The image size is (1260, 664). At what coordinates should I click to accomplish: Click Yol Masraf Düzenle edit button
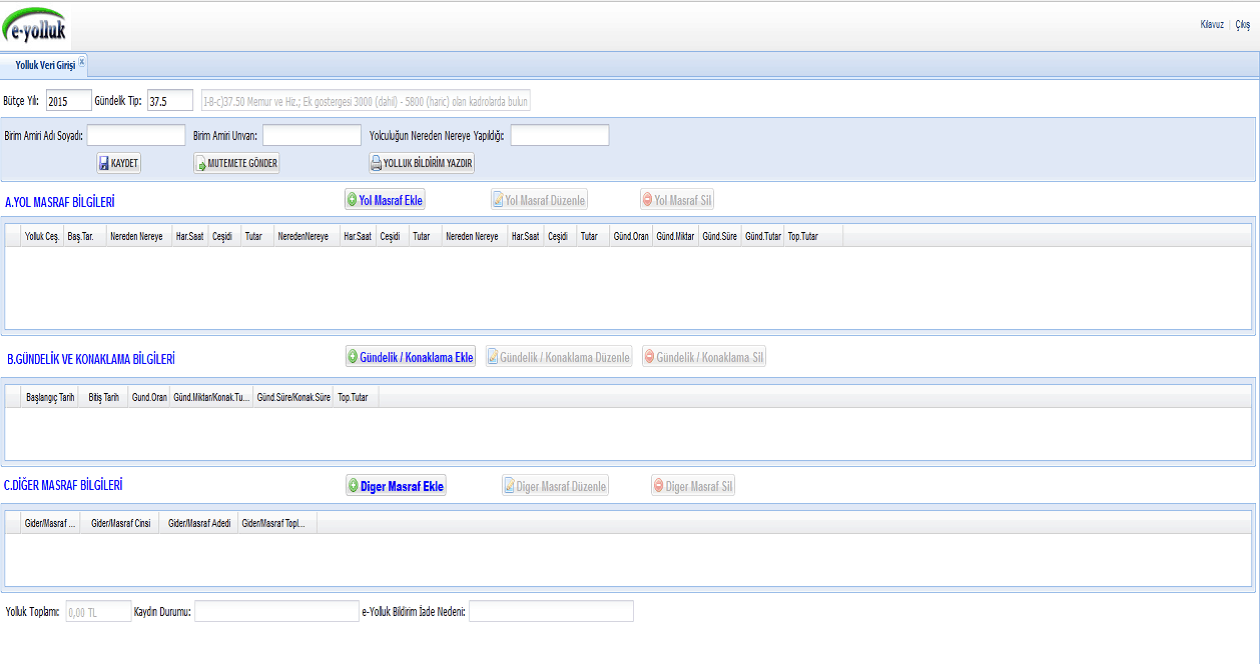pos(539,200)
